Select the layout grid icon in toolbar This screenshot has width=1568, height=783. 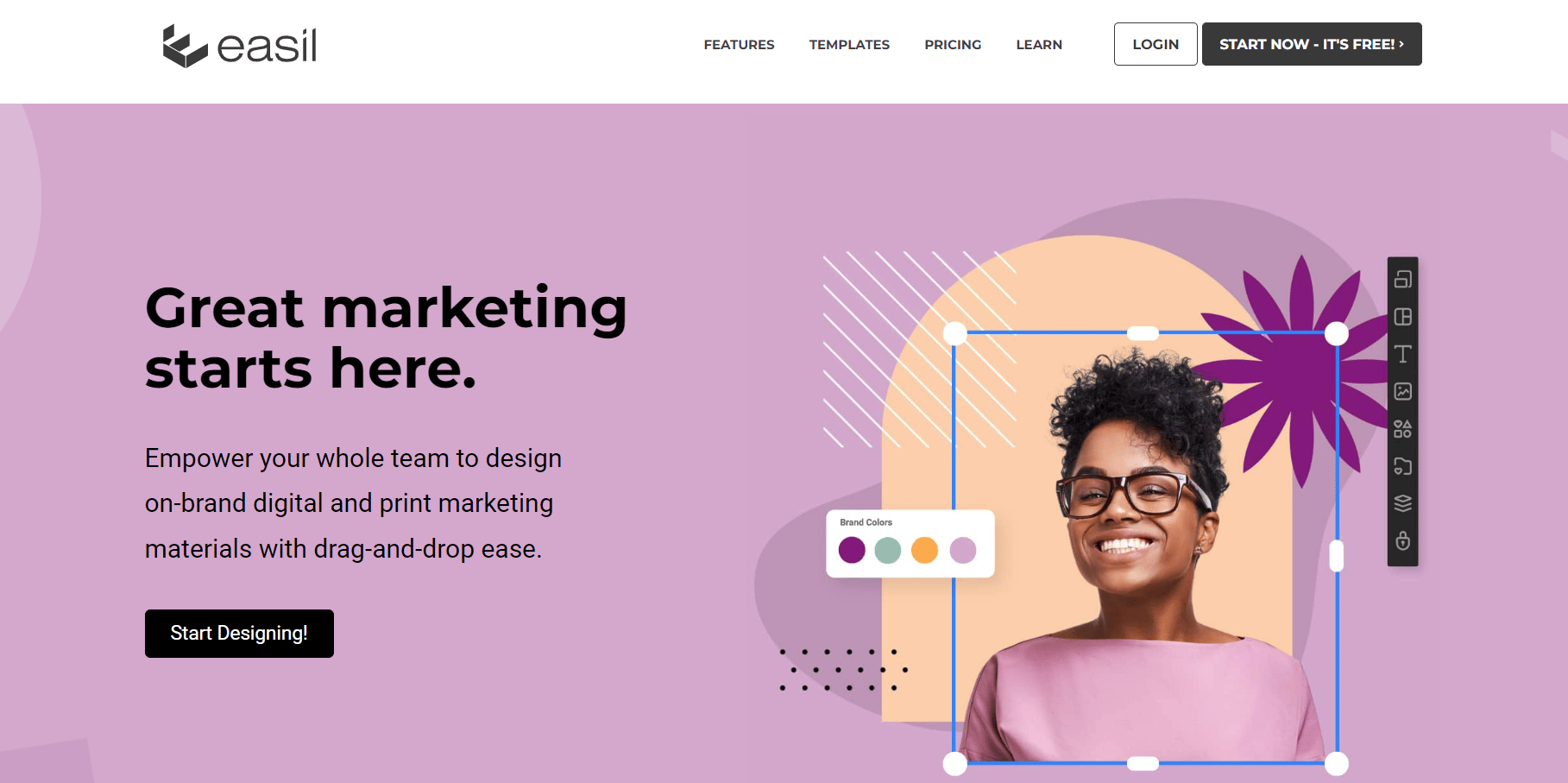[1402, 317]
